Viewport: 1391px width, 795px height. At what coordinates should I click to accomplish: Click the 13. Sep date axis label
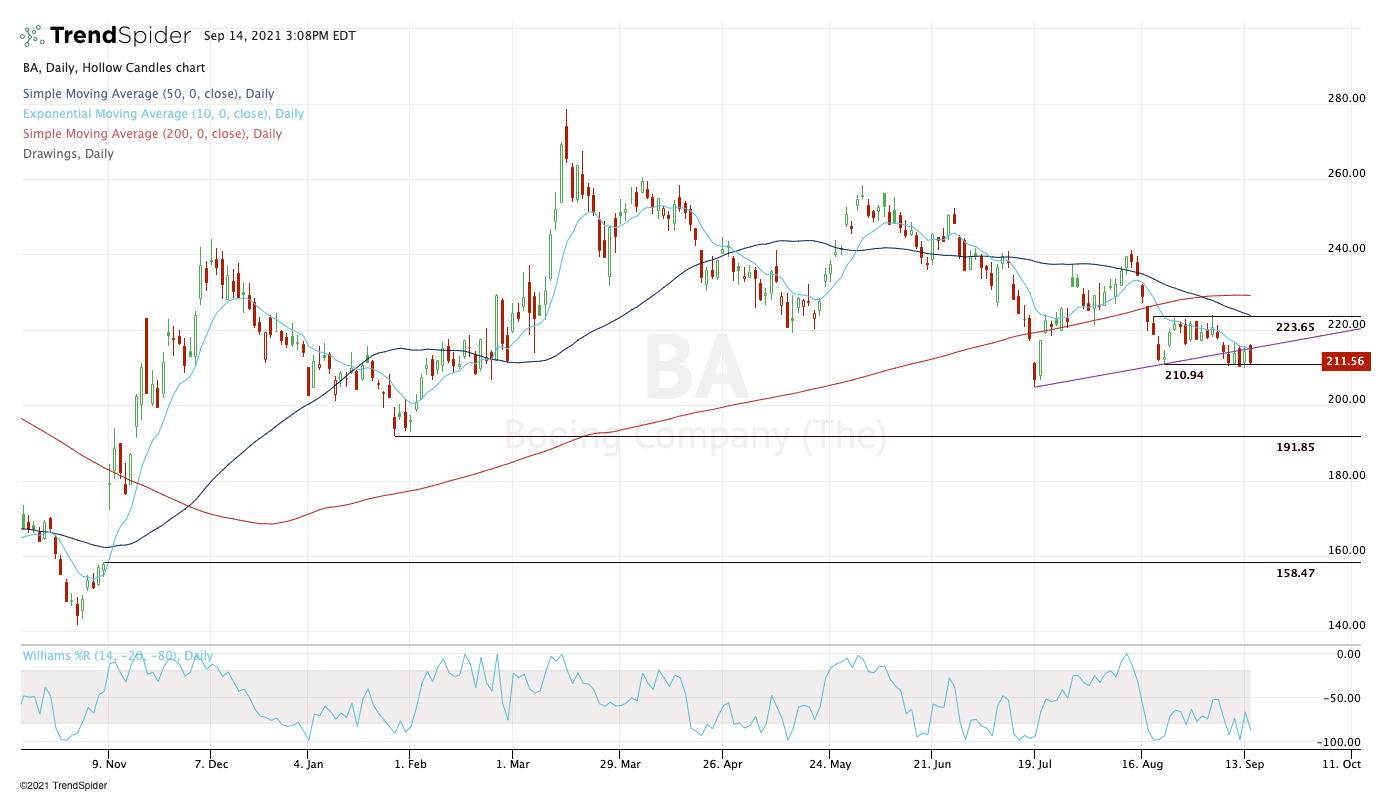point(1245,762)
